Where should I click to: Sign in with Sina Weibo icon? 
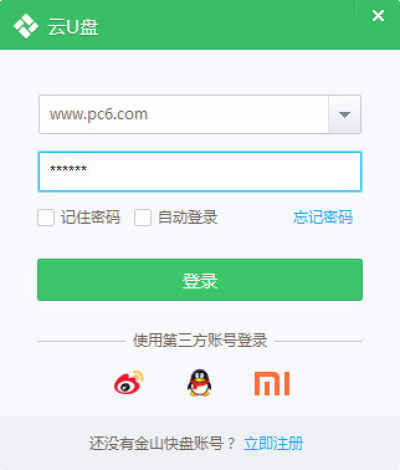(x=129, y=383)
